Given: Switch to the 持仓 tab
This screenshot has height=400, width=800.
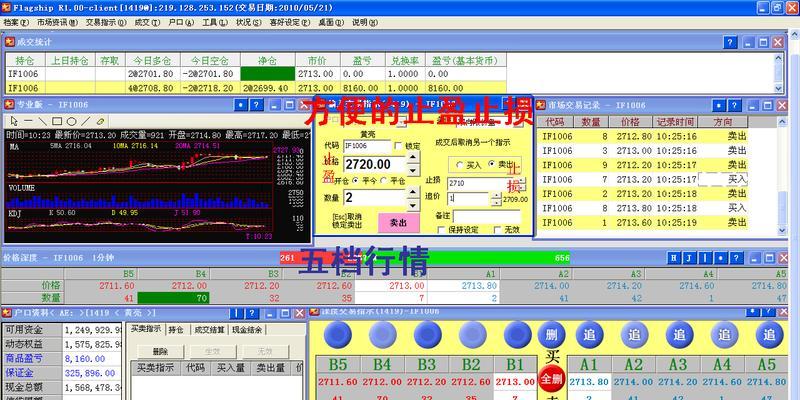Looking at the screenshot, I should (176, 330).
